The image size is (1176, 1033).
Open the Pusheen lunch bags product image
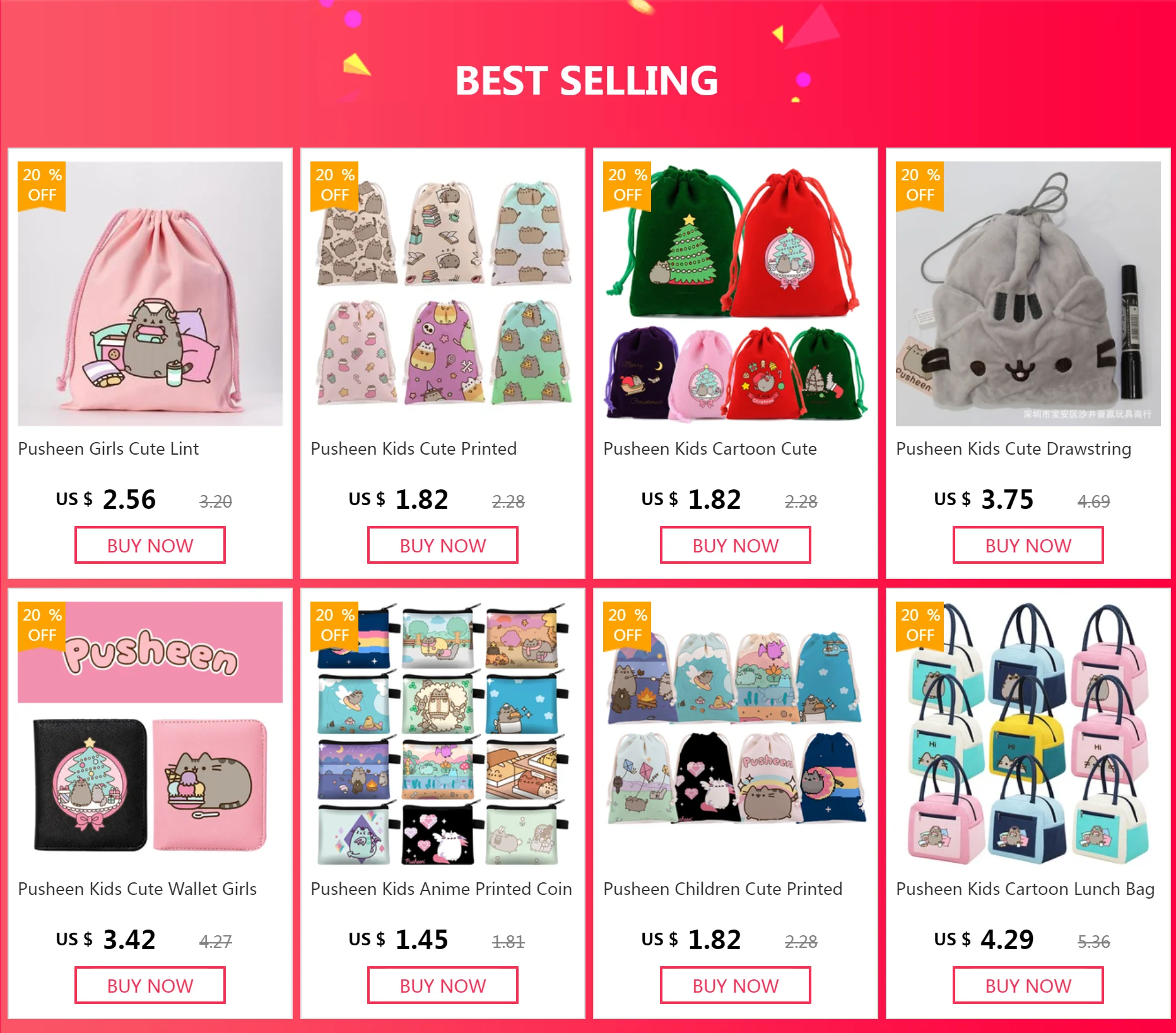(1028, 734)
